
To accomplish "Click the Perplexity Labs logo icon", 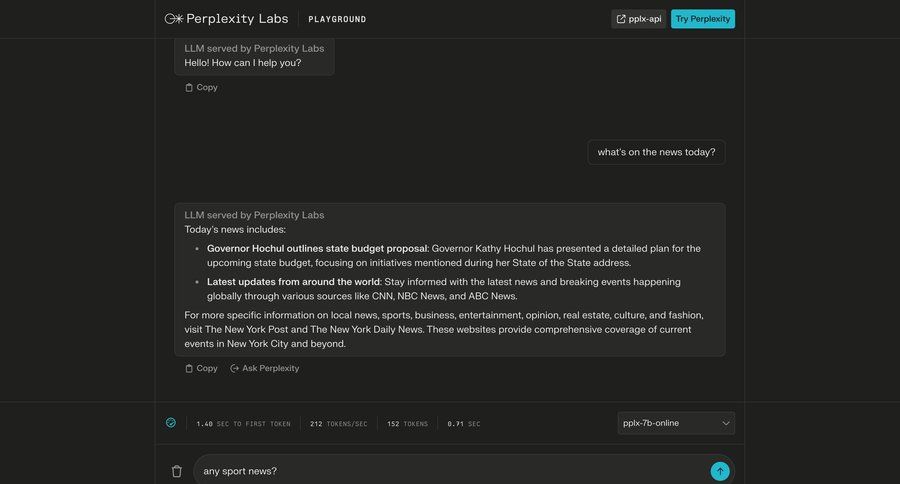I will [x=174, y=19].
